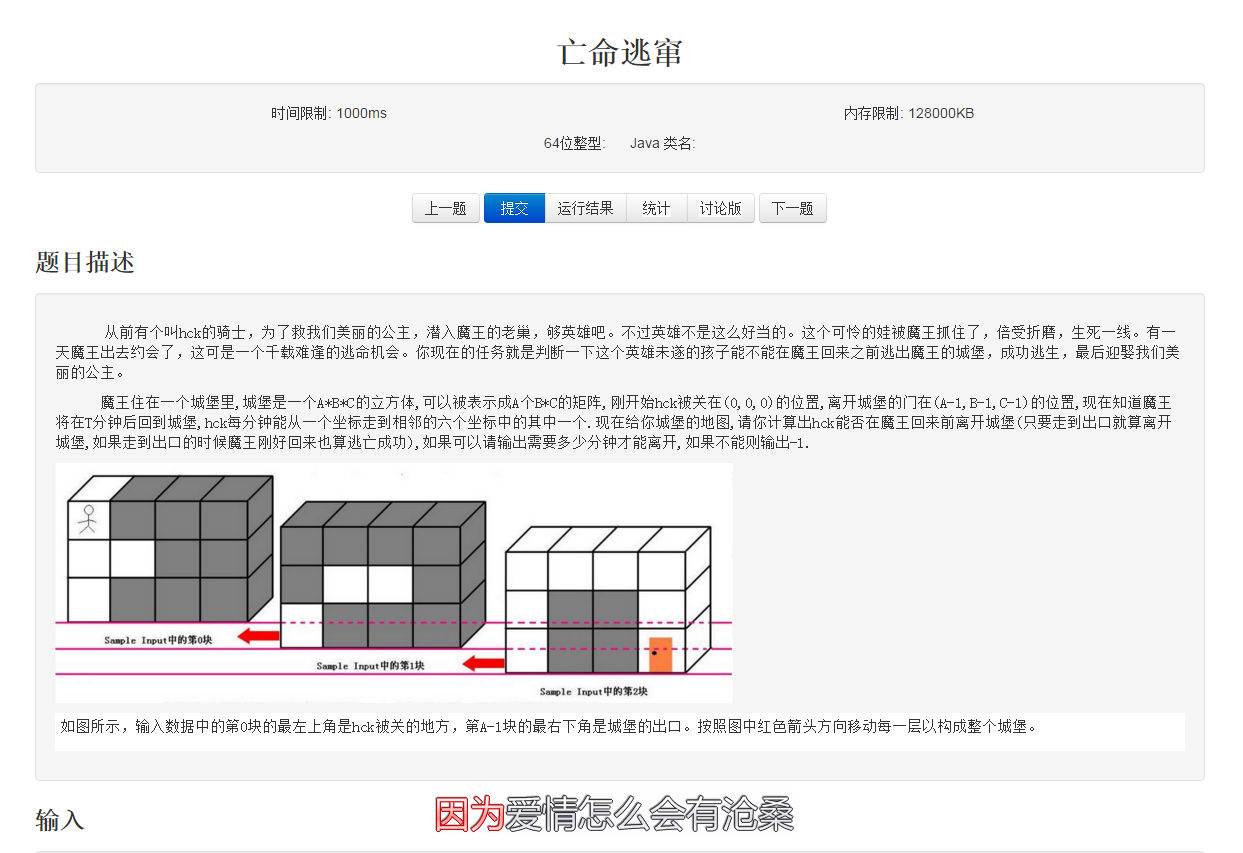Open 统计 statistics page
The width and height of the screenshot is (1243, 853).
656,208
